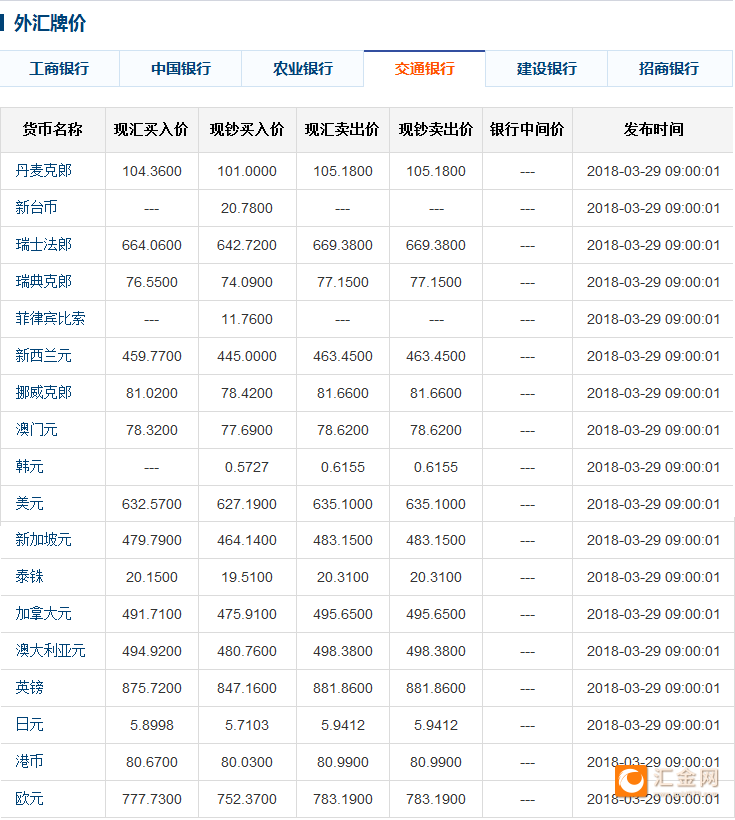Viewport: 735px width, 820px height.
Task: Select the 104.3600 value in 丹麦克郎 row
Action: pos(152,172)
